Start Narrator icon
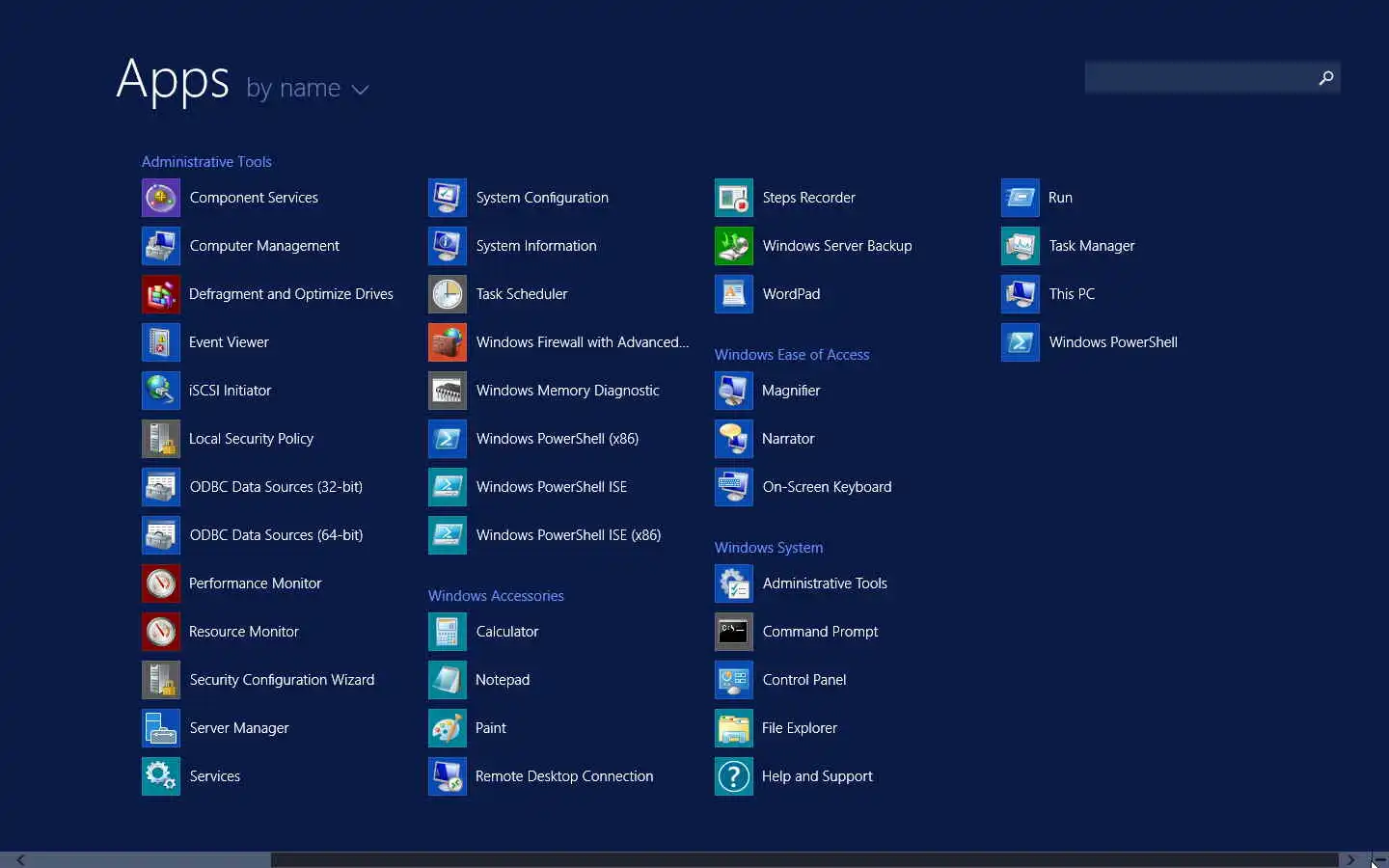The height and width of the screenshot is (868, 1389). [733, 439]
